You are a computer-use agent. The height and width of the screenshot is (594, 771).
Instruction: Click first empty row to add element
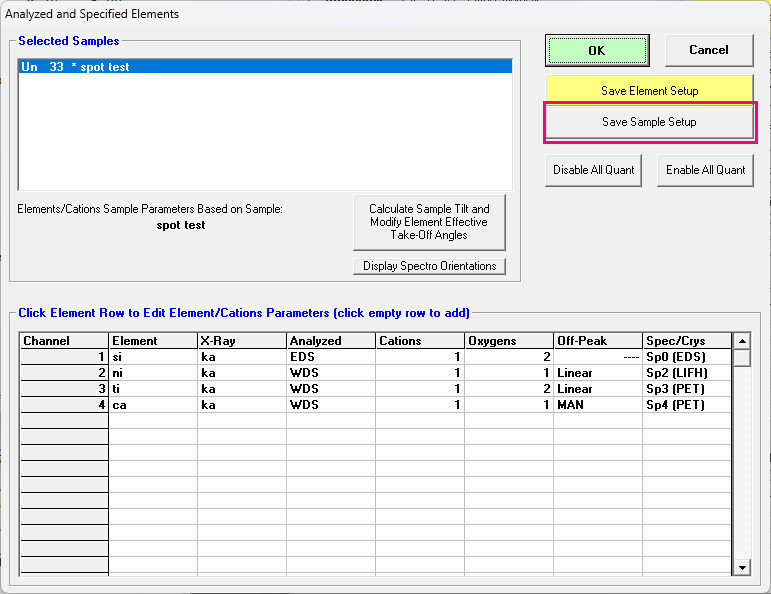pos(152,421)
